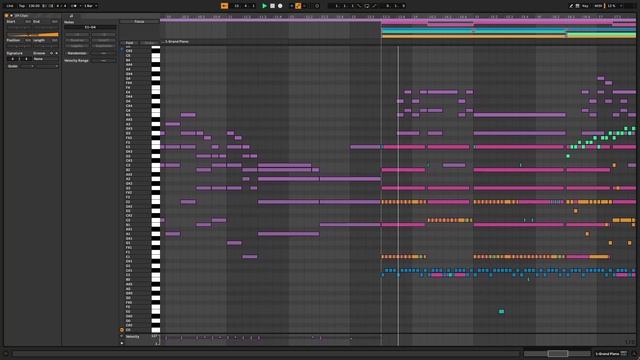The height and width of the screenshot is (360, 640).
Task: Open the Groove None dropdown
Action: tap(46, 59)
